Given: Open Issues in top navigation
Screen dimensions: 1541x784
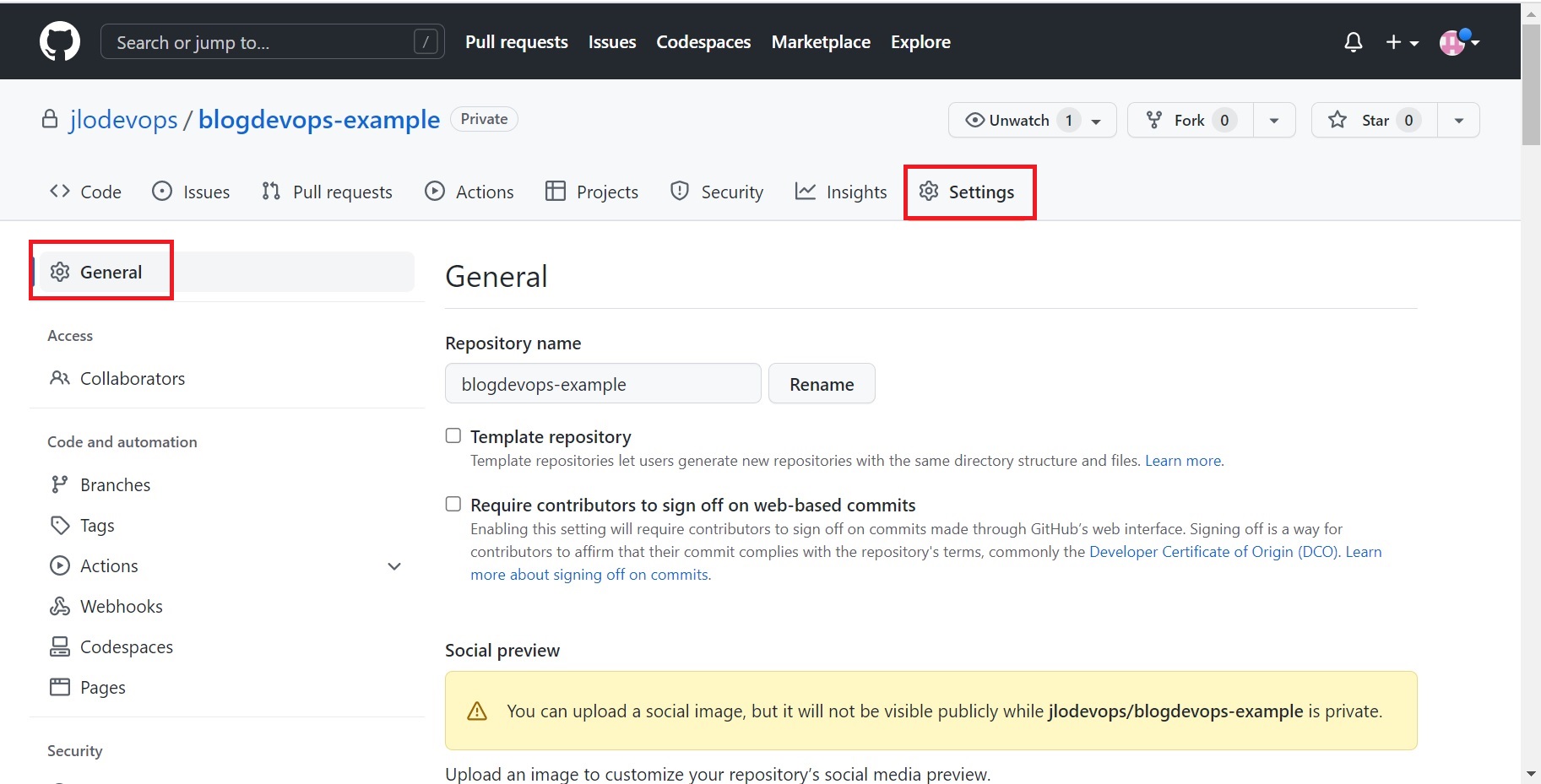Looking at the screenshot, I should pyautogui.click(x=611, y=41).
